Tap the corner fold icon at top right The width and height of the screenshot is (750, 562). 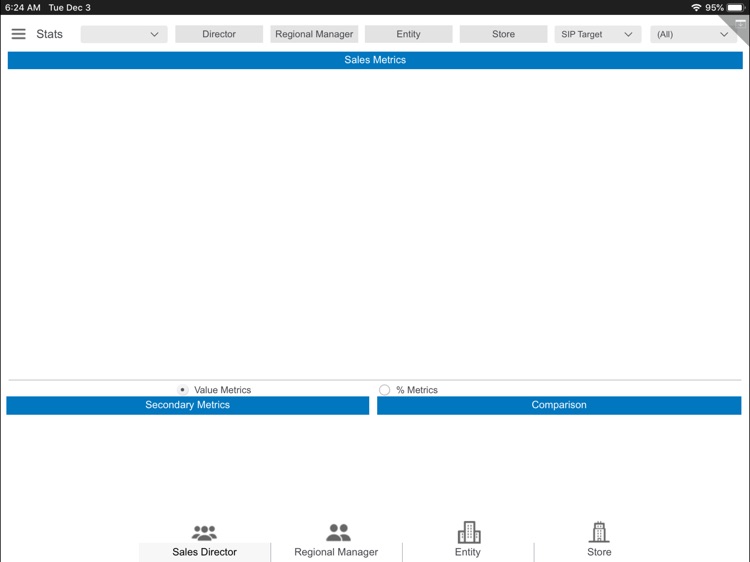738,26
